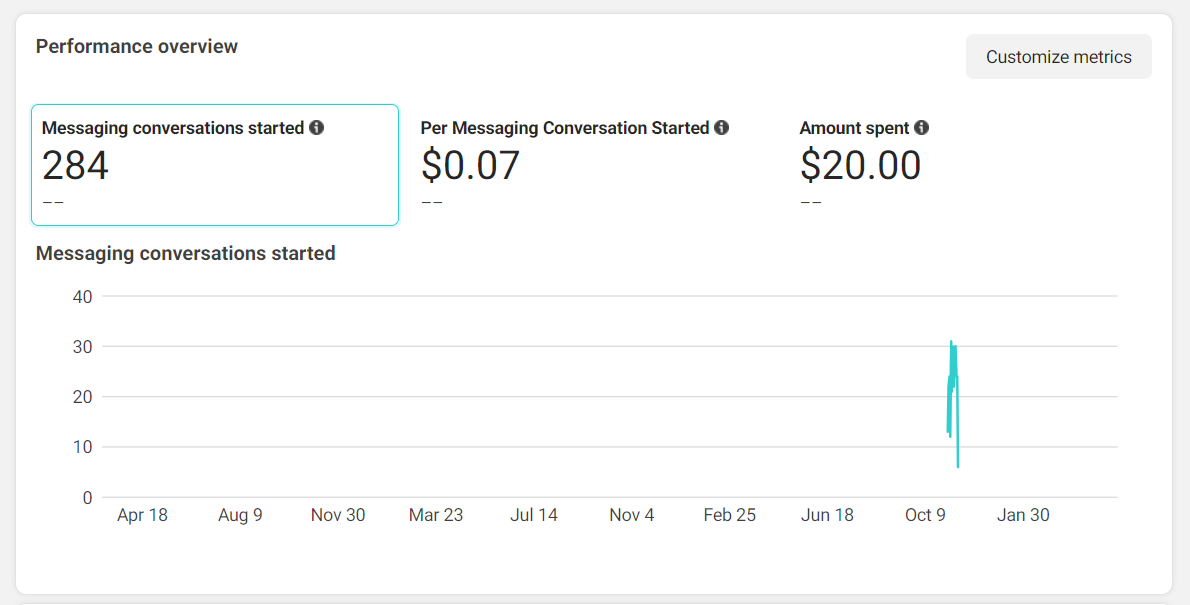1190x605 pixels.
Task: Click info icon beside Messaging conversations started metric
Action: (317, 128)
